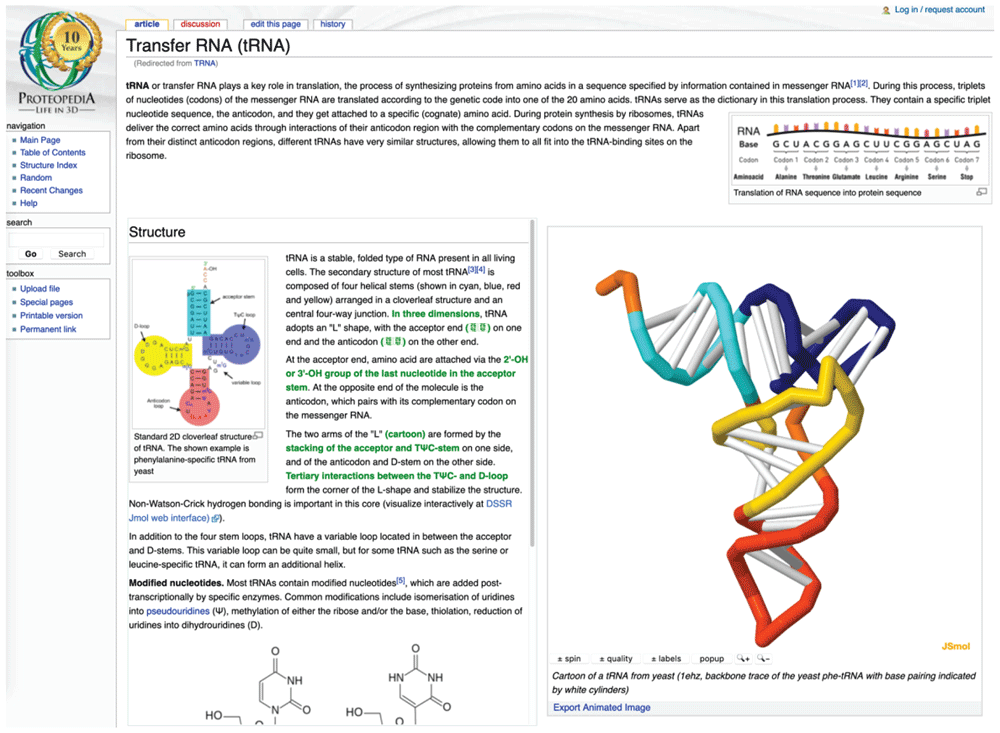
Task: Click the green scene icon after 'the anticodon'
Action: pos(393,342)
